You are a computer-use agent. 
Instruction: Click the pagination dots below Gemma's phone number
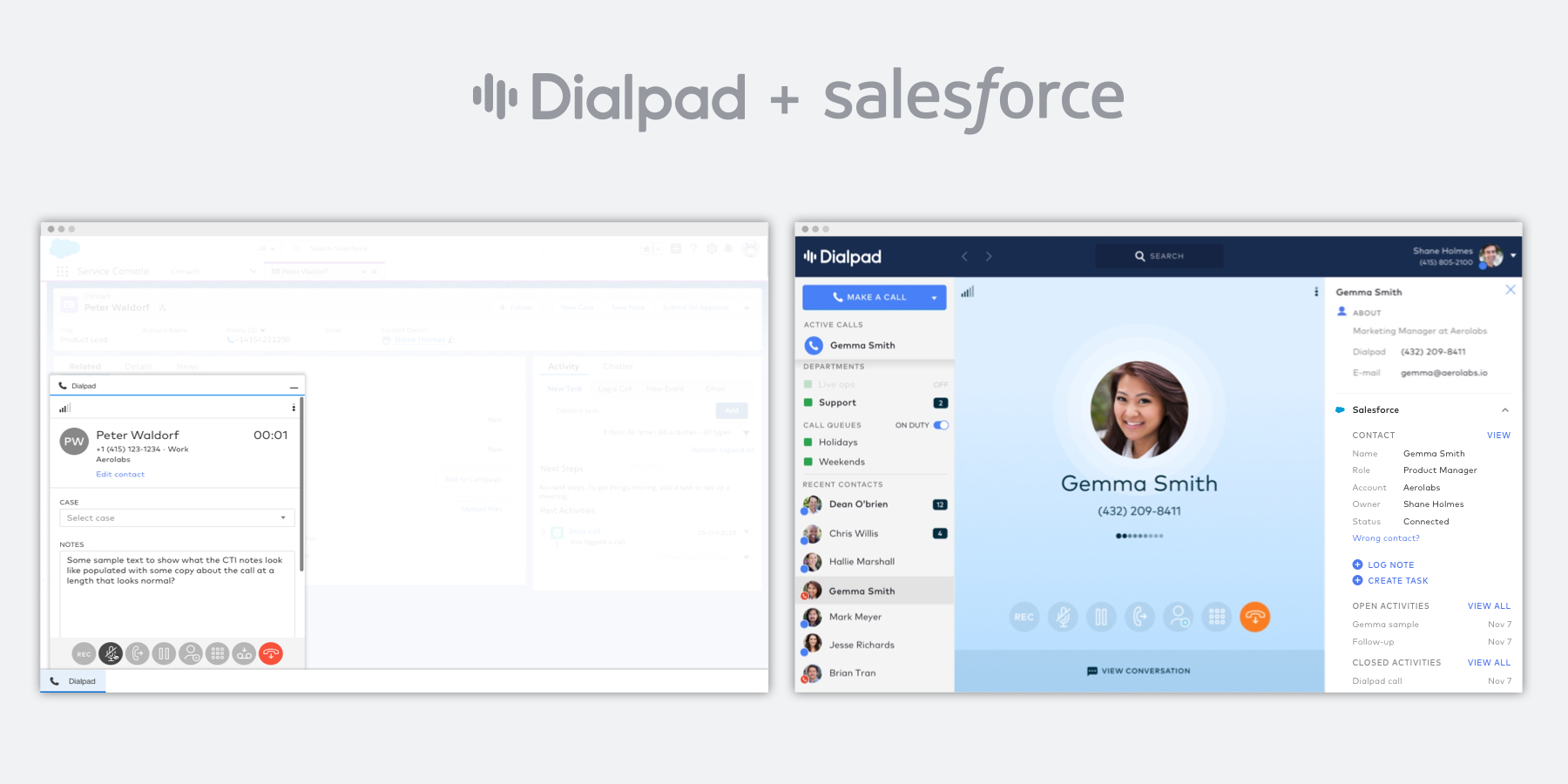(x=1139, y=537)
